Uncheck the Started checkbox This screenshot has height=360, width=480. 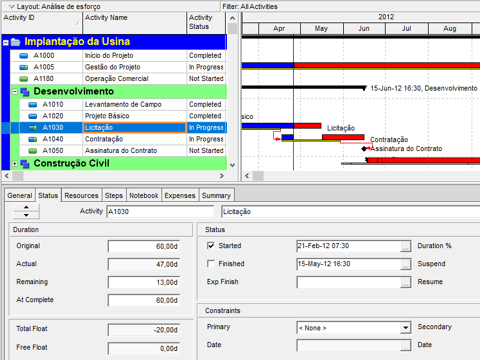(211, 246)
